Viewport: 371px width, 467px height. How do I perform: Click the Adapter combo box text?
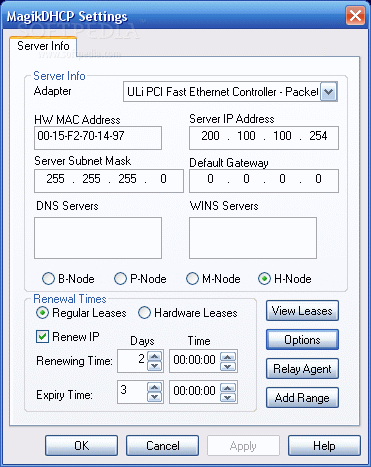(x=222, y=92)
